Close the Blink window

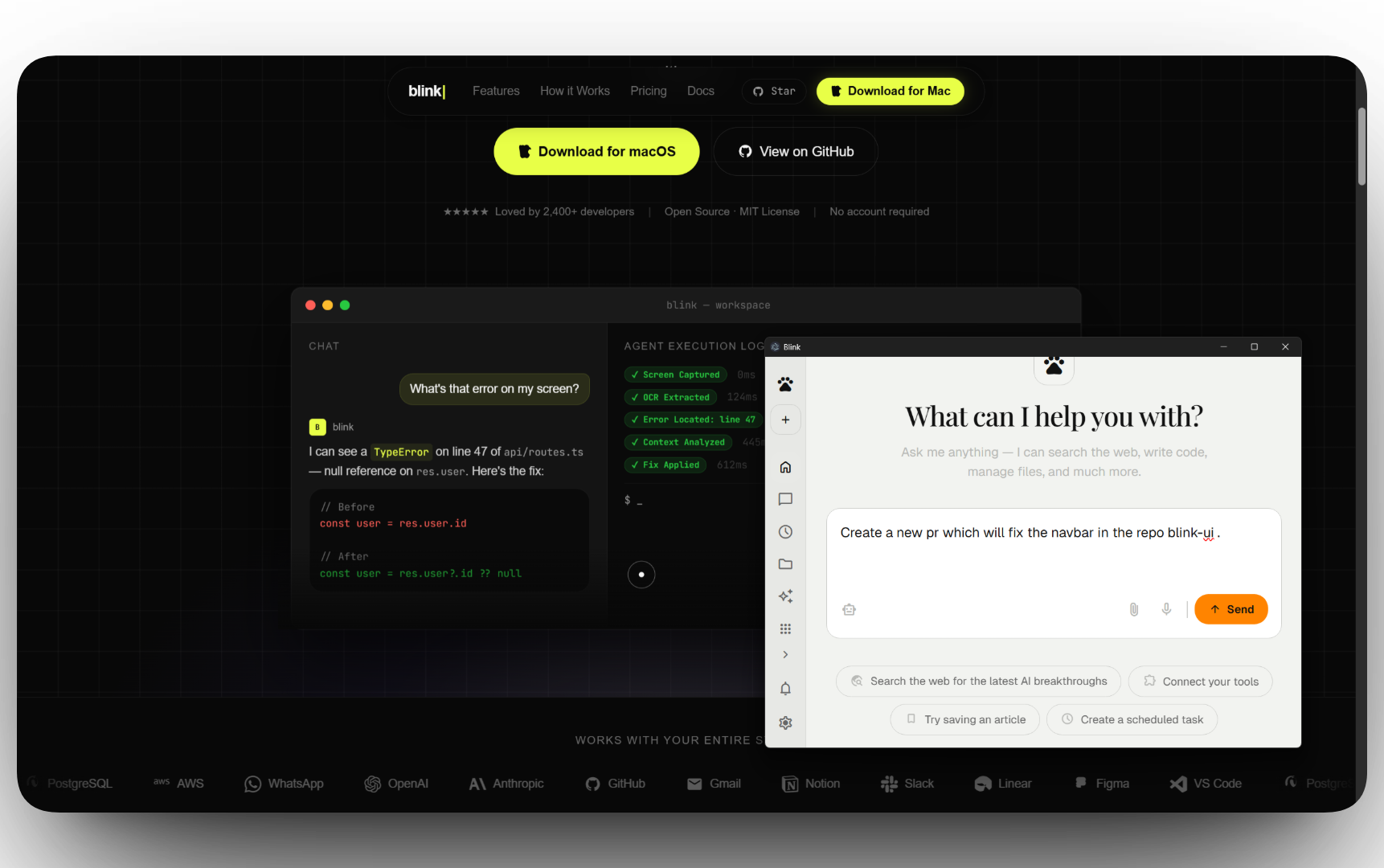click(x=1285, y=346)
